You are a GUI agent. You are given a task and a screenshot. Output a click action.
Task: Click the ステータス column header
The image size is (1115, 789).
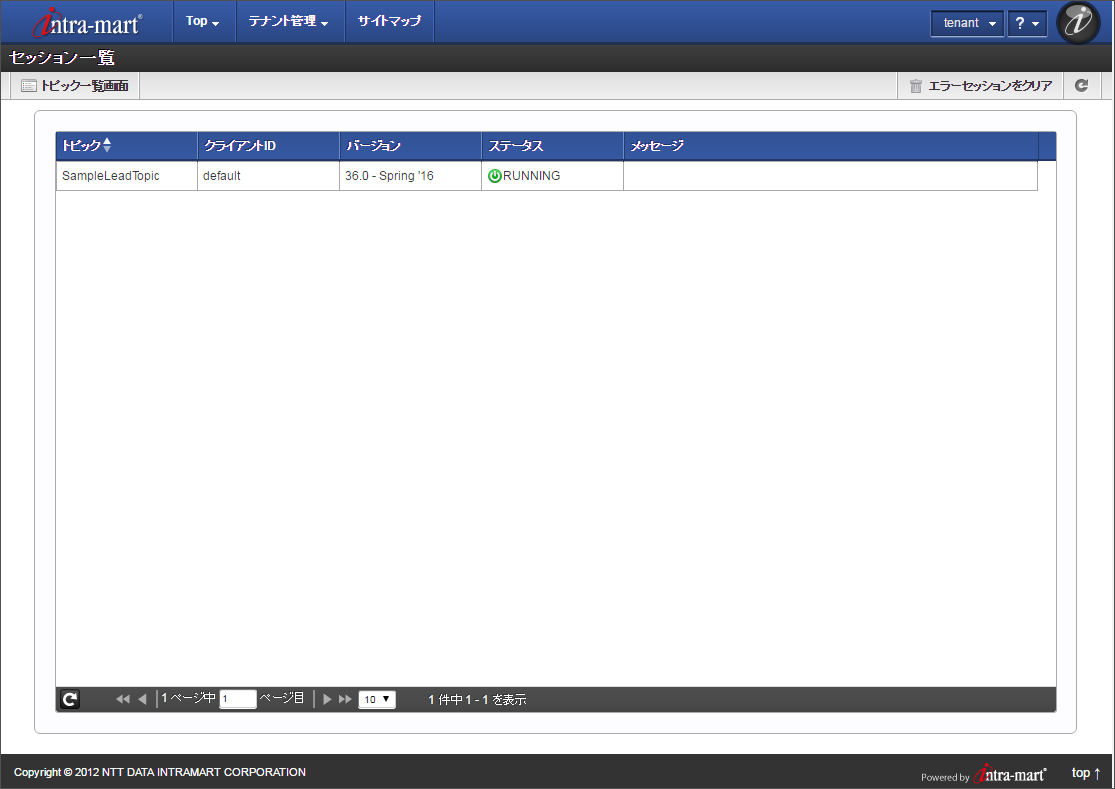tap(553, 146)
